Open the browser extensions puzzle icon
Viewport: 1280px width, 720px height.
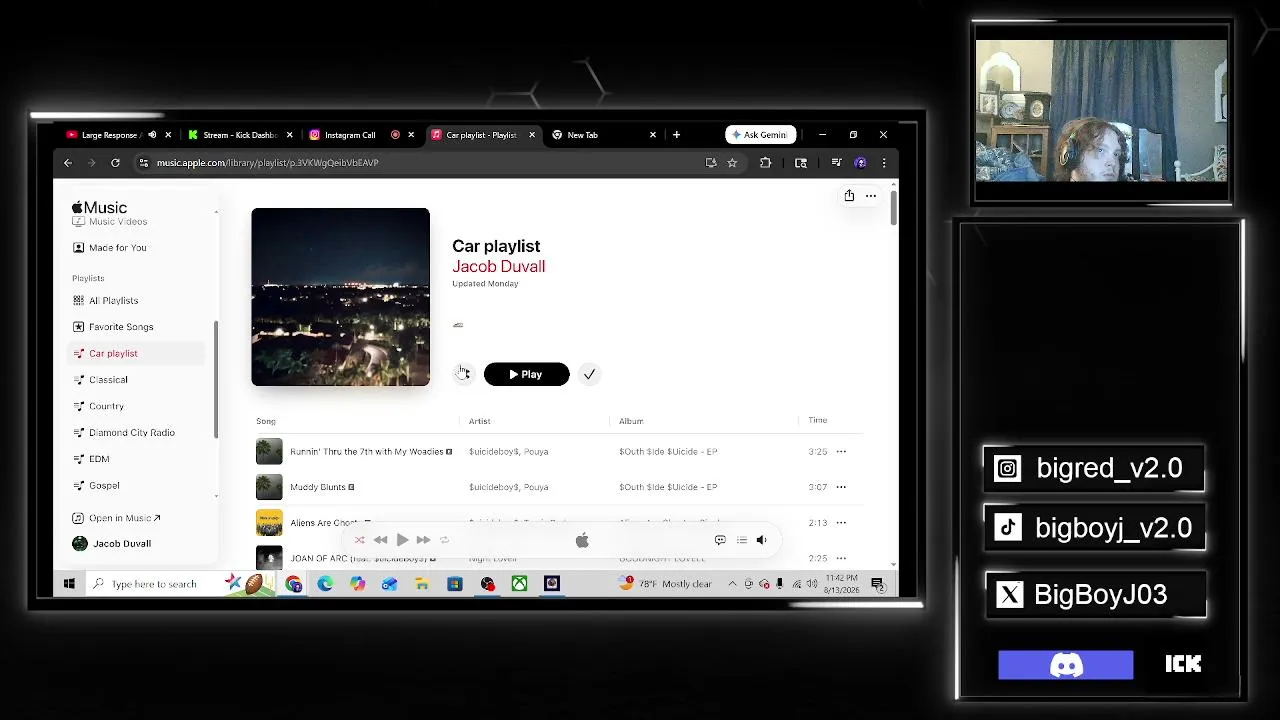(x=766, y=163)
